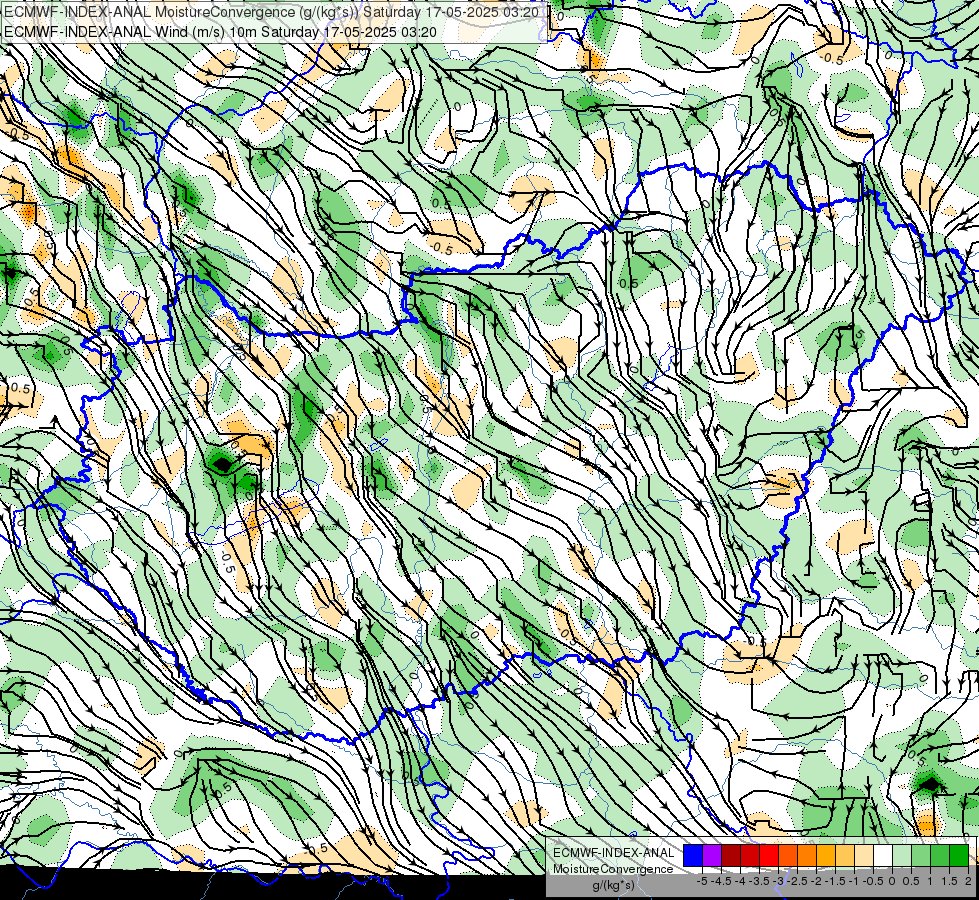This screenshot has width=979, height=900.
Task: Click the maroon swatch between -4.5 and -4
Action: click(x=731, y=855)
